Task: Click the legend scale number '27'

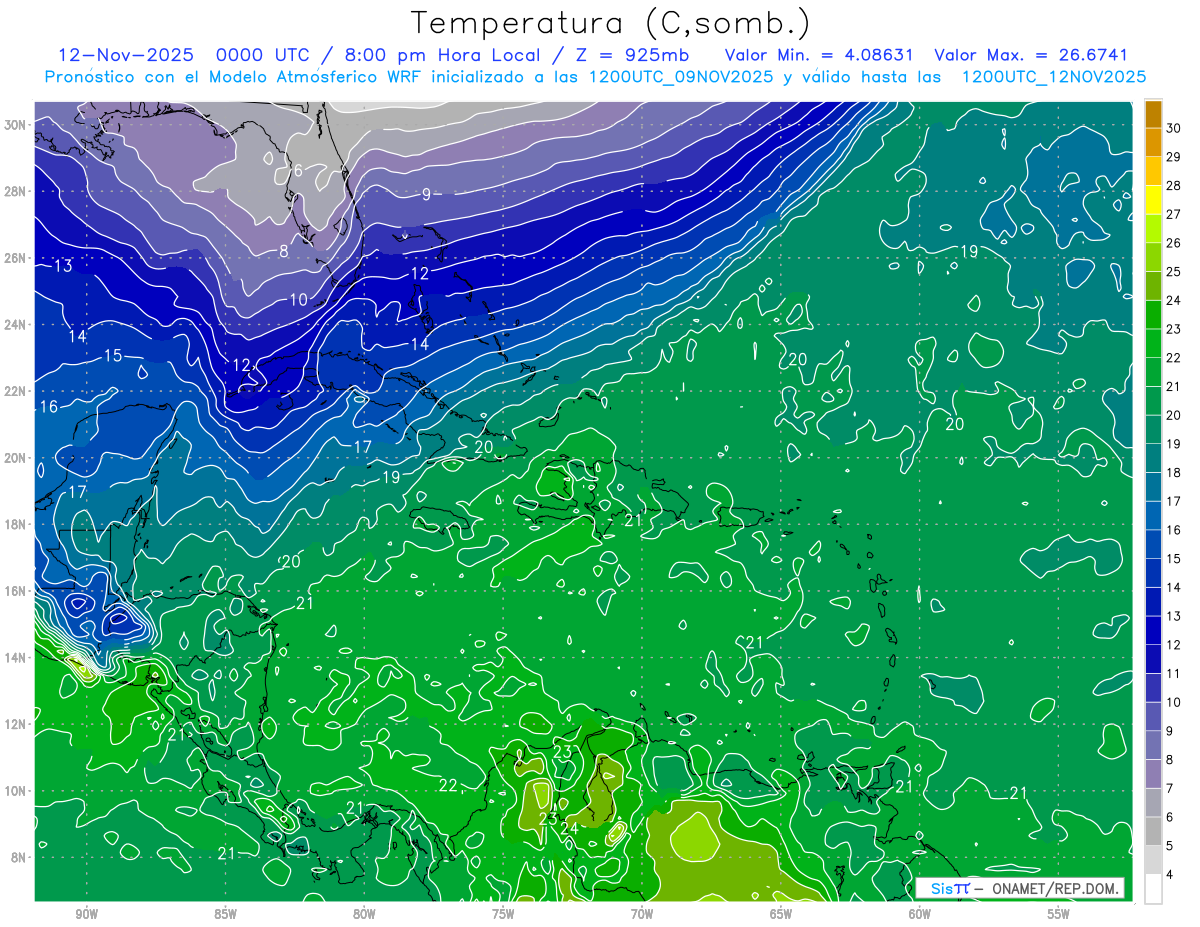Action: coord(1174,214)
